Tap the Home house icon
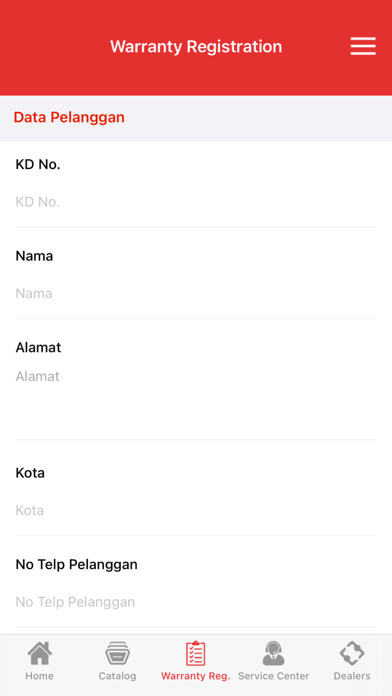 [40, 653]
